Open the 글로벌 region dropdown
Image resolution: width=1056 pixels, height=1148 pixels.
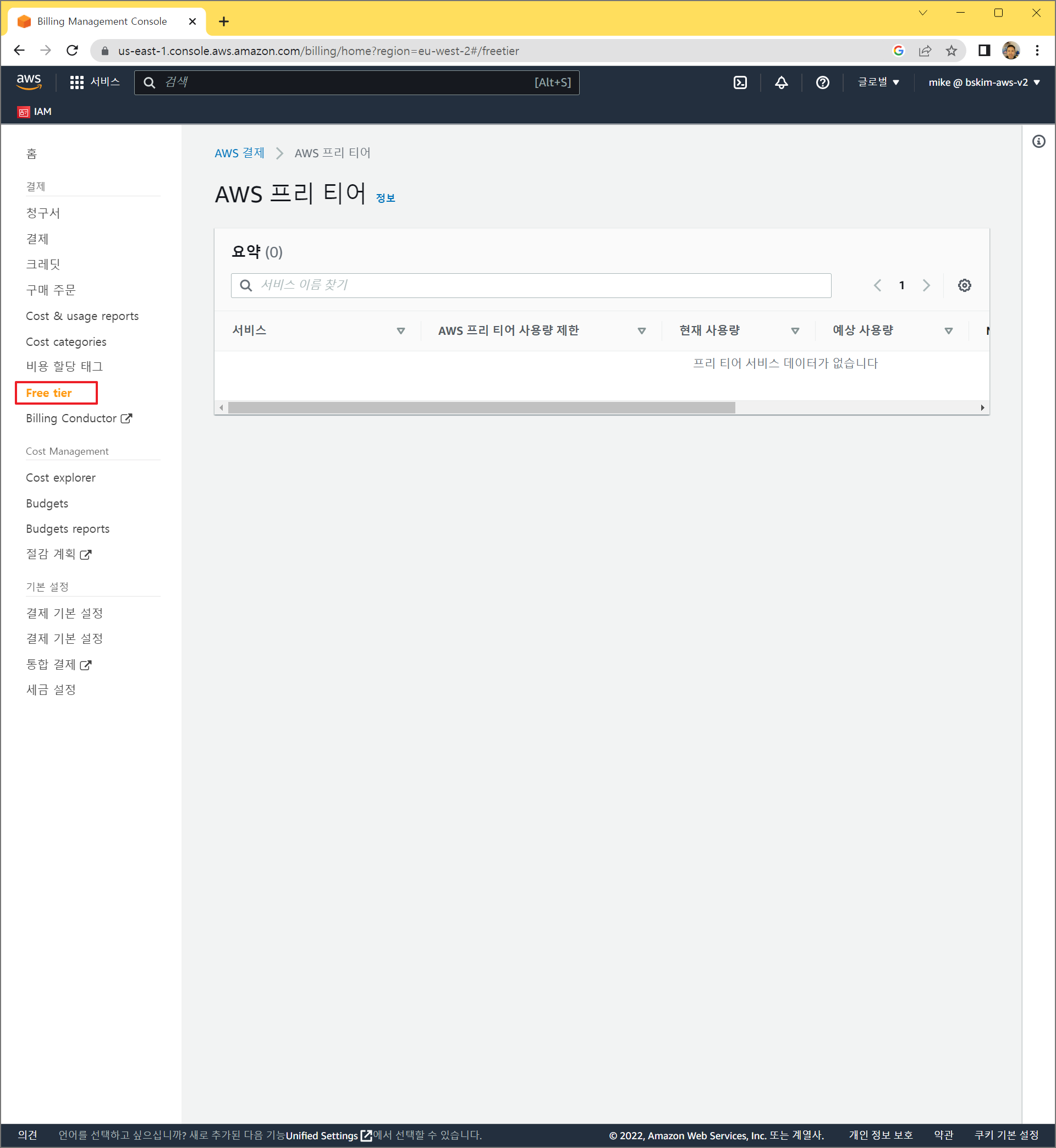point(878,82)
